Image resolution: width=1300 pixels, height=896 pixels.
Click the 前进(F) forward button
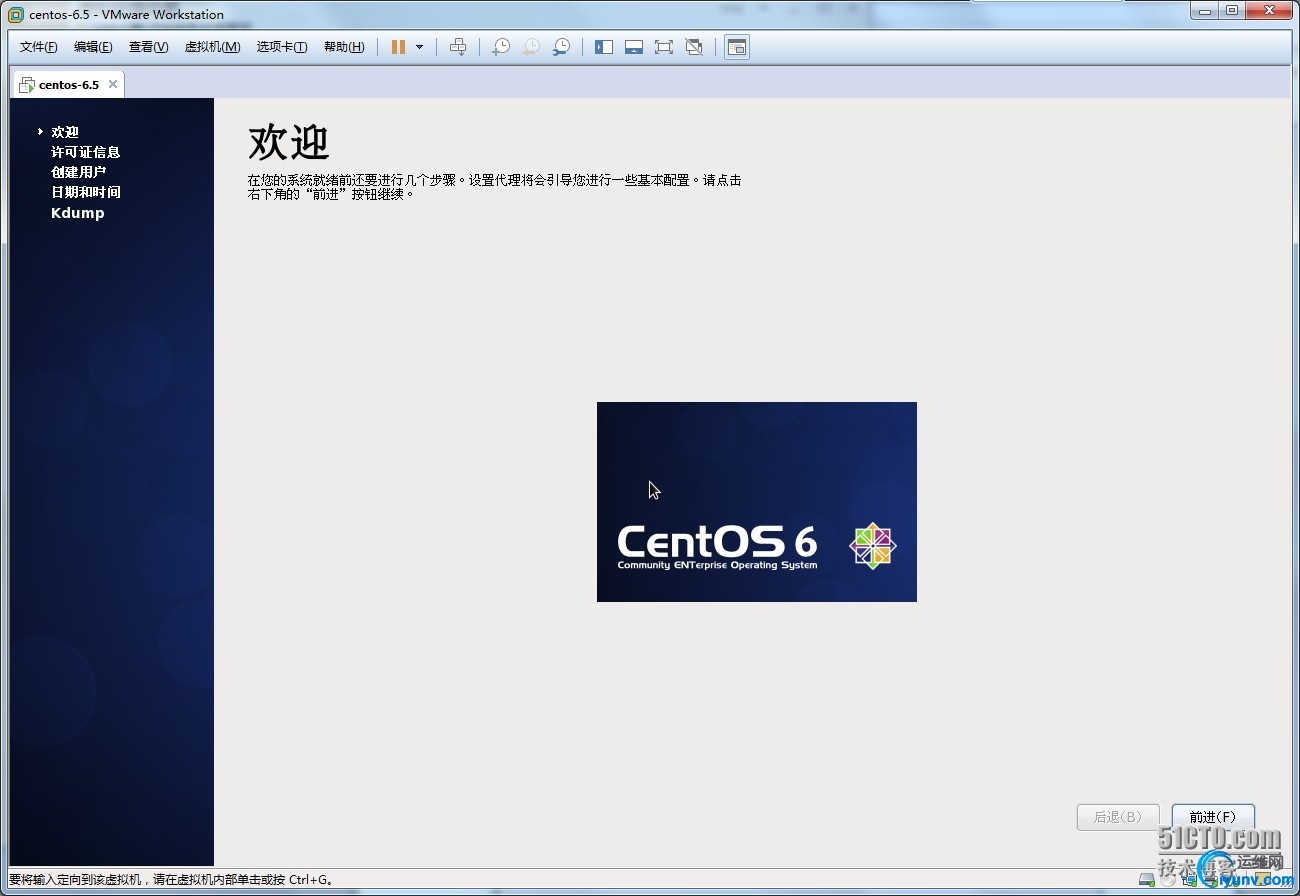[1213, 817]
